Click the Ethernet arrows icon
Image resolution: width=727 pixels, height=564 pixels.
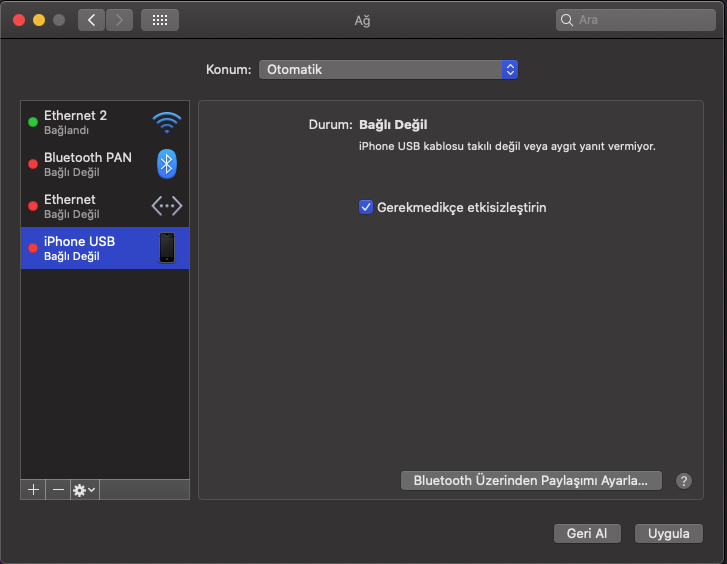point(166,206)
